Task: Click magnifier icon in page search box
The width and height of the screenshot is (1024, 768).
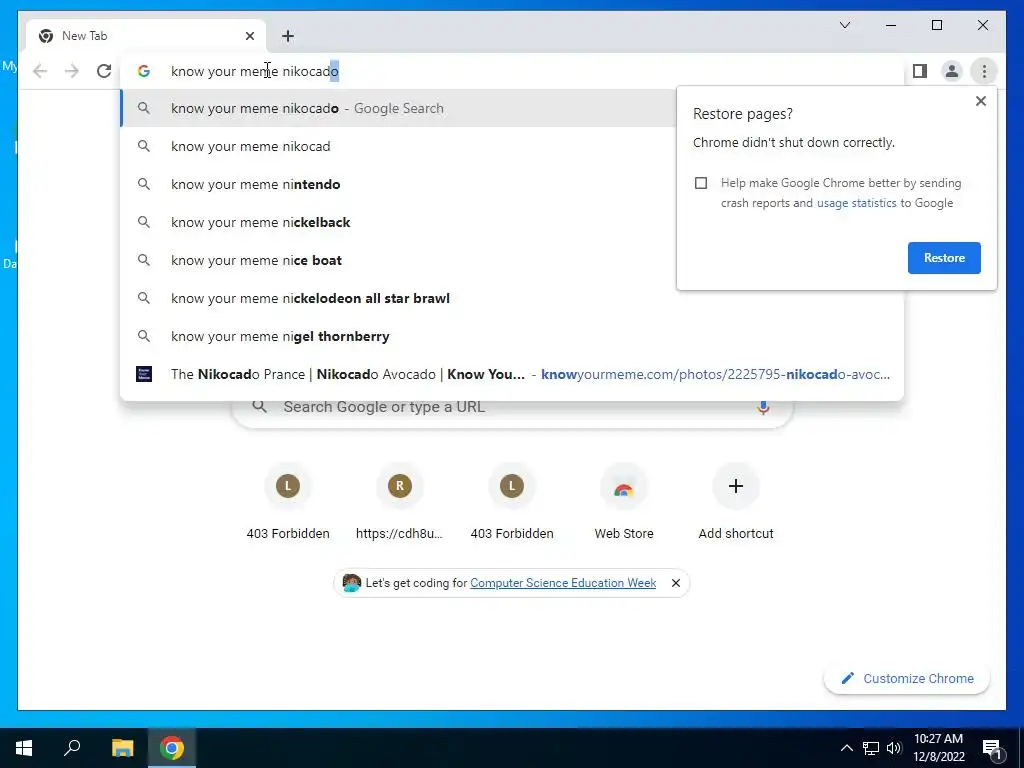Action: 259,407
